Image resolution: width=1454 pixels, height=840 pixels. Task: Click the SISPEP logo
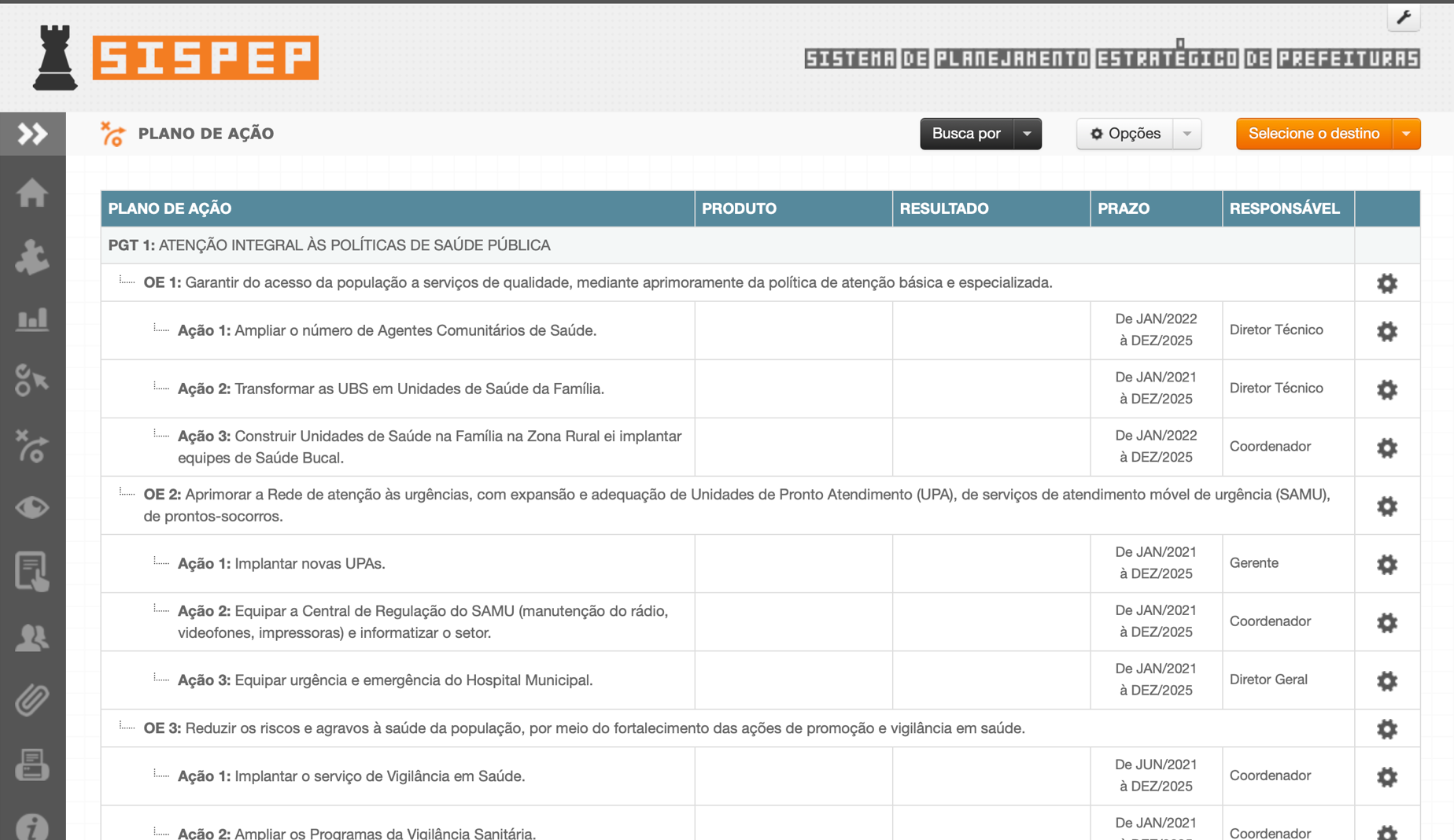click(x=205, y=57)
